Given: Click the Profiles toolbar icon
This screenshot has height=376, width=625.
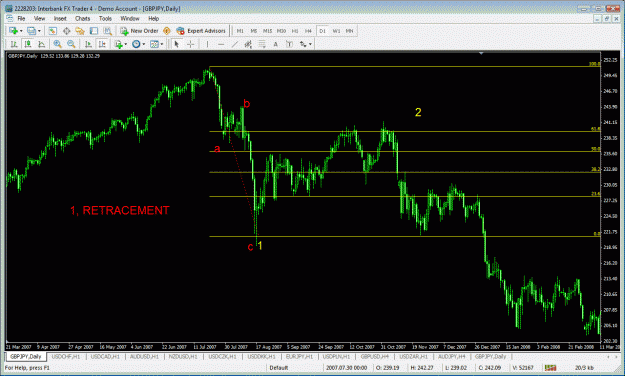Looking at the screenshot, I should pos(31,31).
